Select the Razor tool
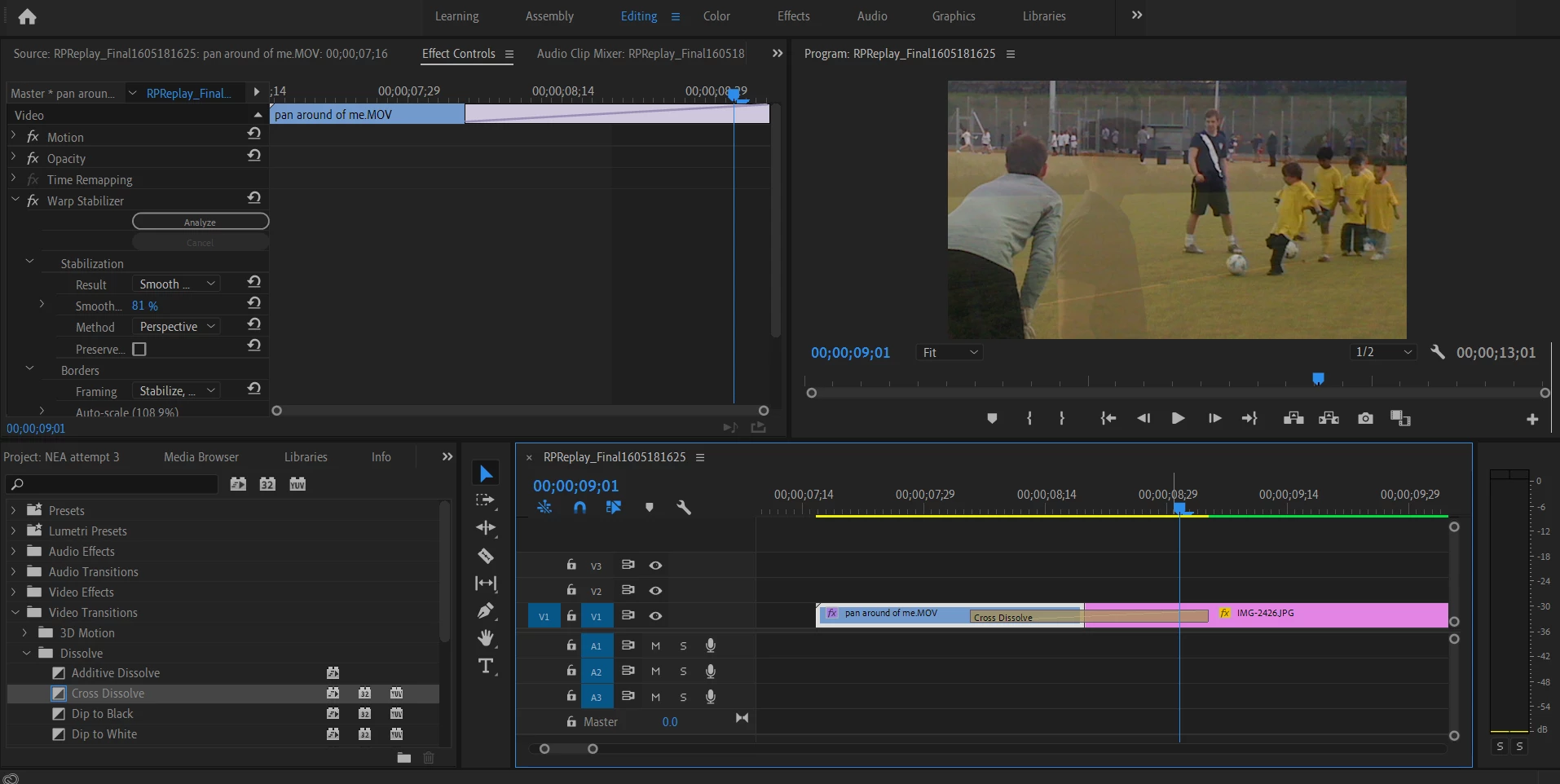 coord(486,556)
